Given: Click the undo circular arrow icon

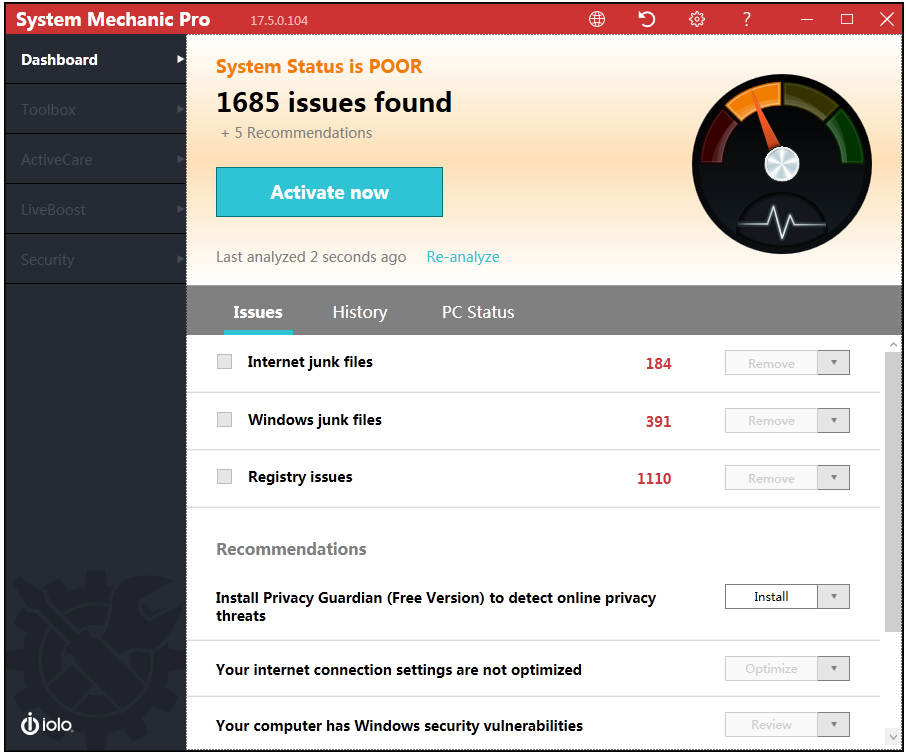Looking at the screenshot, I should (647, 19).
